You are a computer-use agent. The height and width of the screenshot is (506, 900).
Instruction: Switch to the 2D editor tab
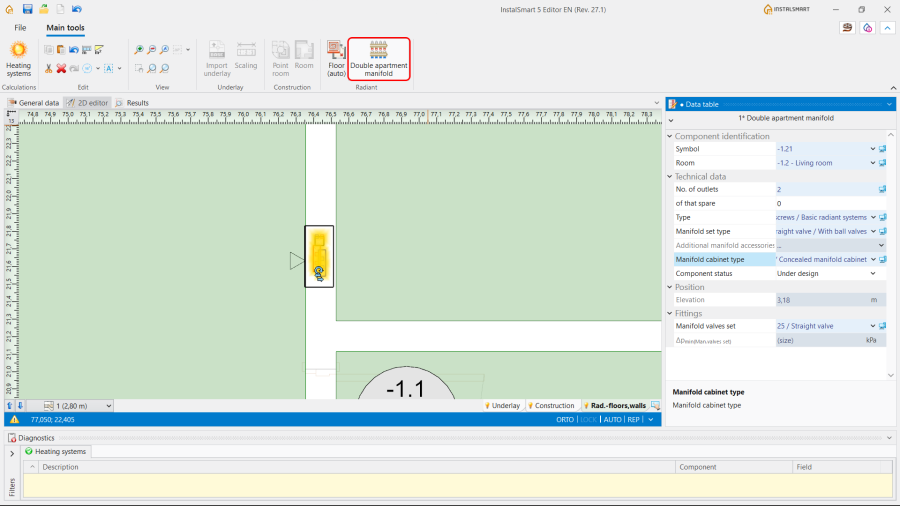coord(88,103)
